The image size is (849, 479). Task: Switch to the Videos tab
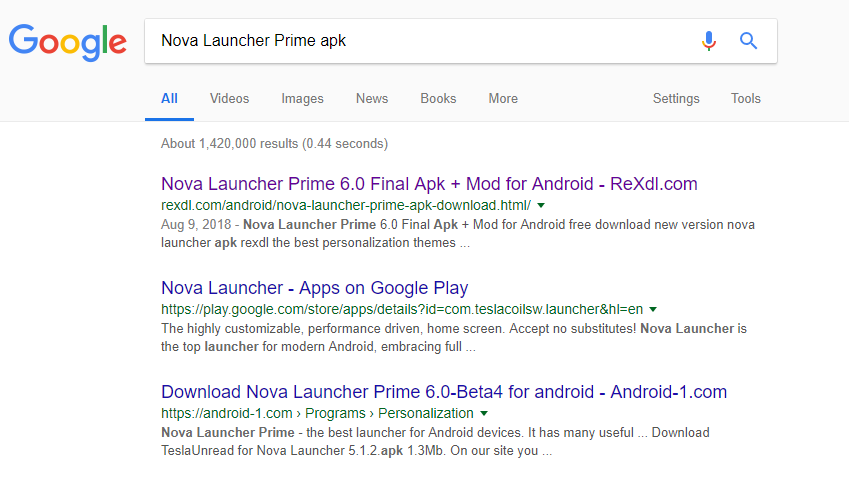pos(230,99)
